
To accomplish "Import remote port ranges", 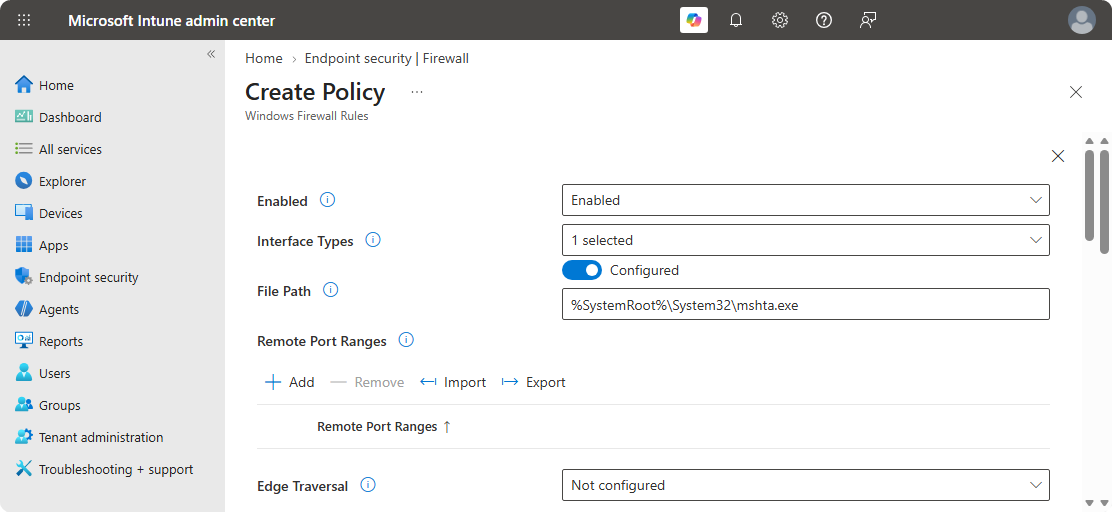I will (453, 382).
